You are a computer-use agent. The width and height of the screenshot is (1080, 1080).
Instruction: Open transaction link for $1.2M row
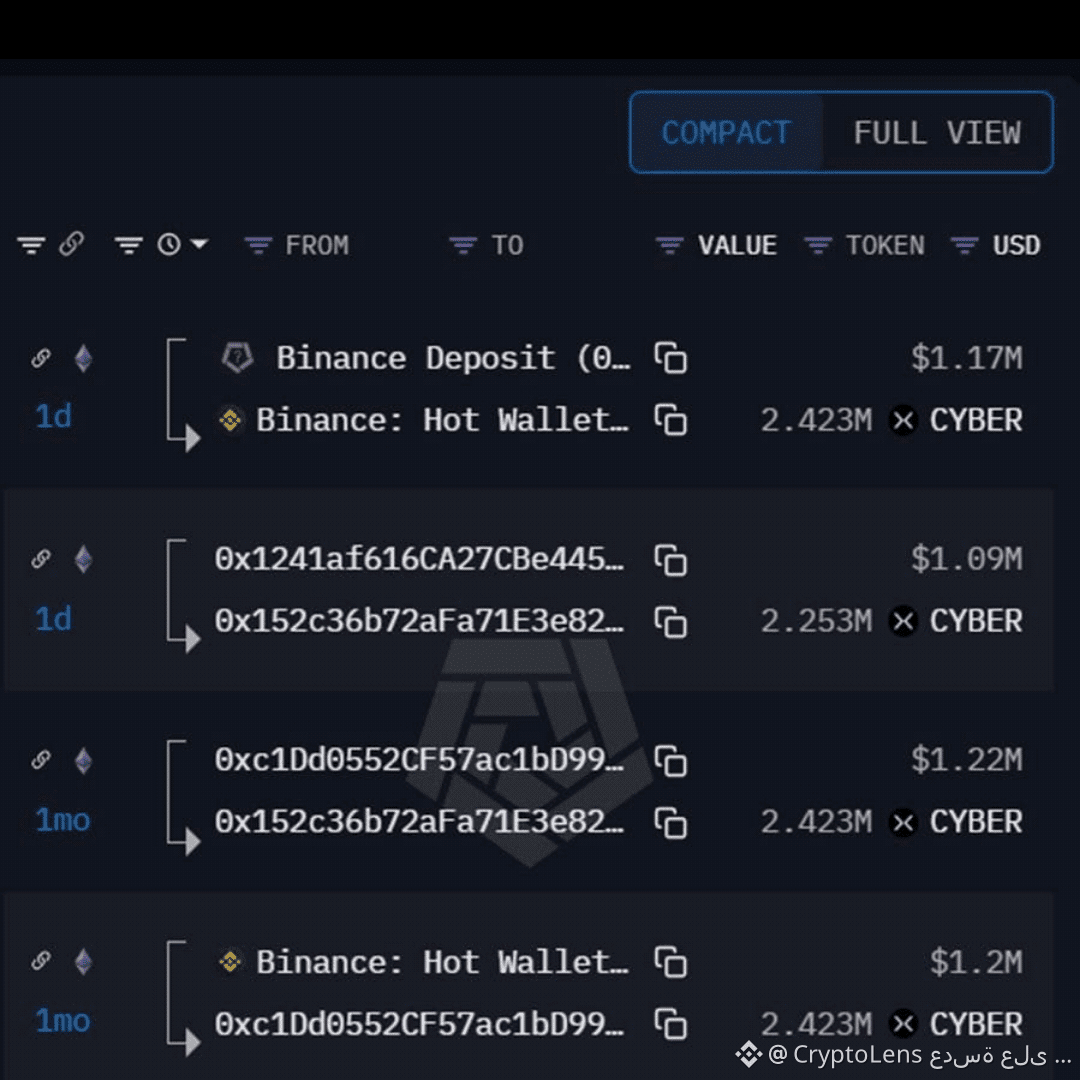pyautogui.click(x=41, y=960)
